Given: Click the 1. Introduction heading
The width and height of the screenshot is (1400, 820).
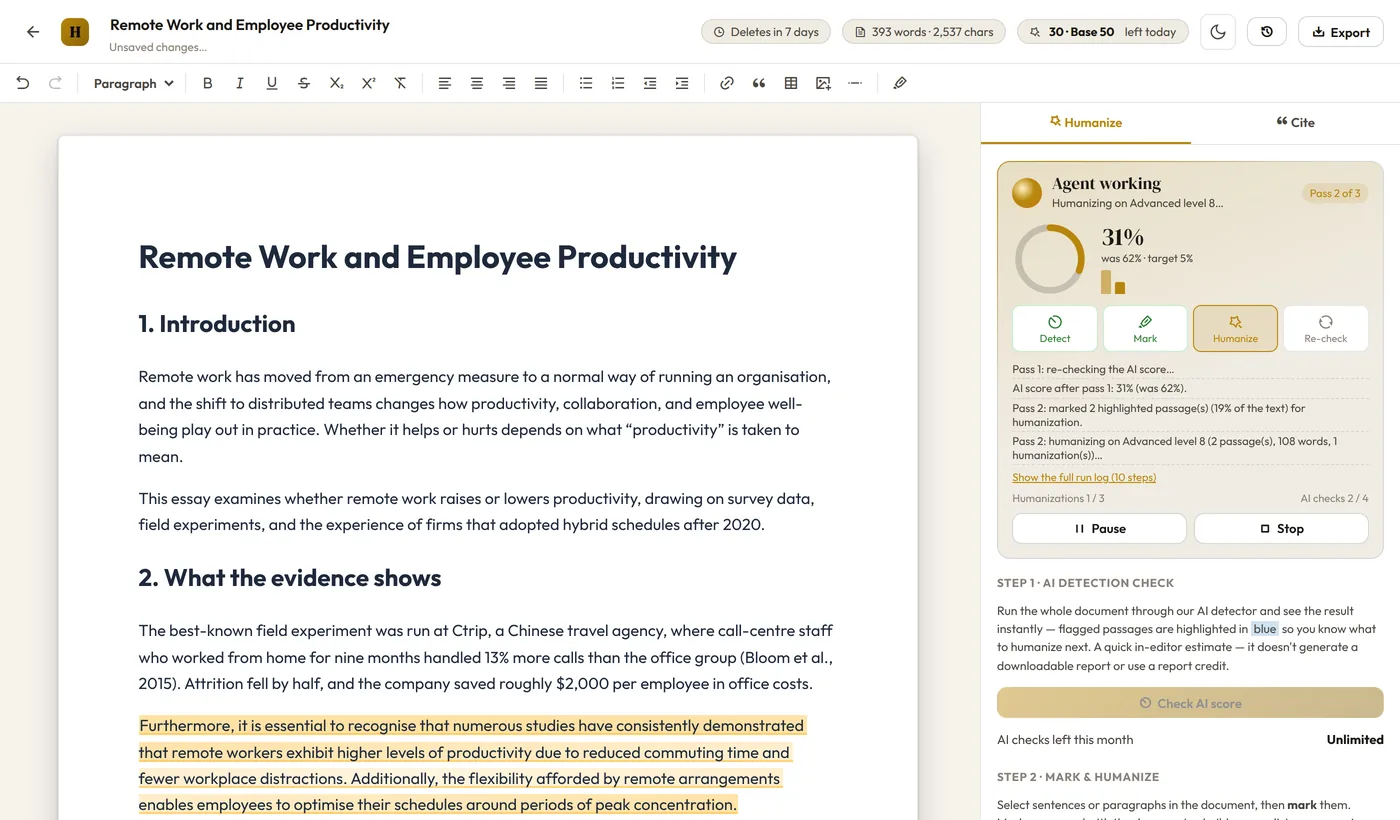Looking at the screenshot, I should 217,324.
